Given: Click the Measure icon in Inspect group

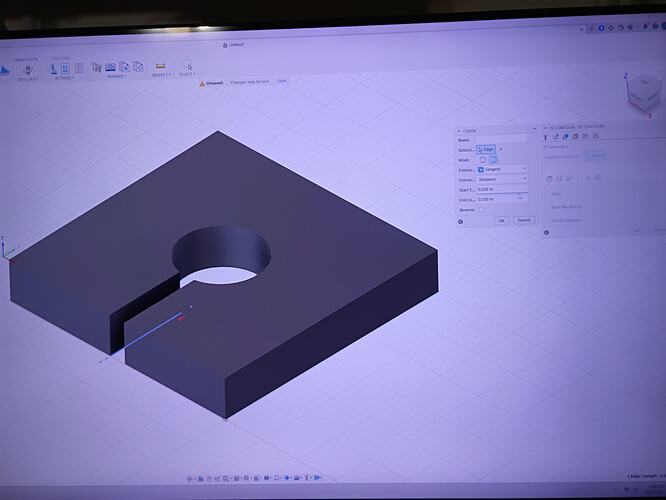Looking at the screenshot, I should [161, 66].
